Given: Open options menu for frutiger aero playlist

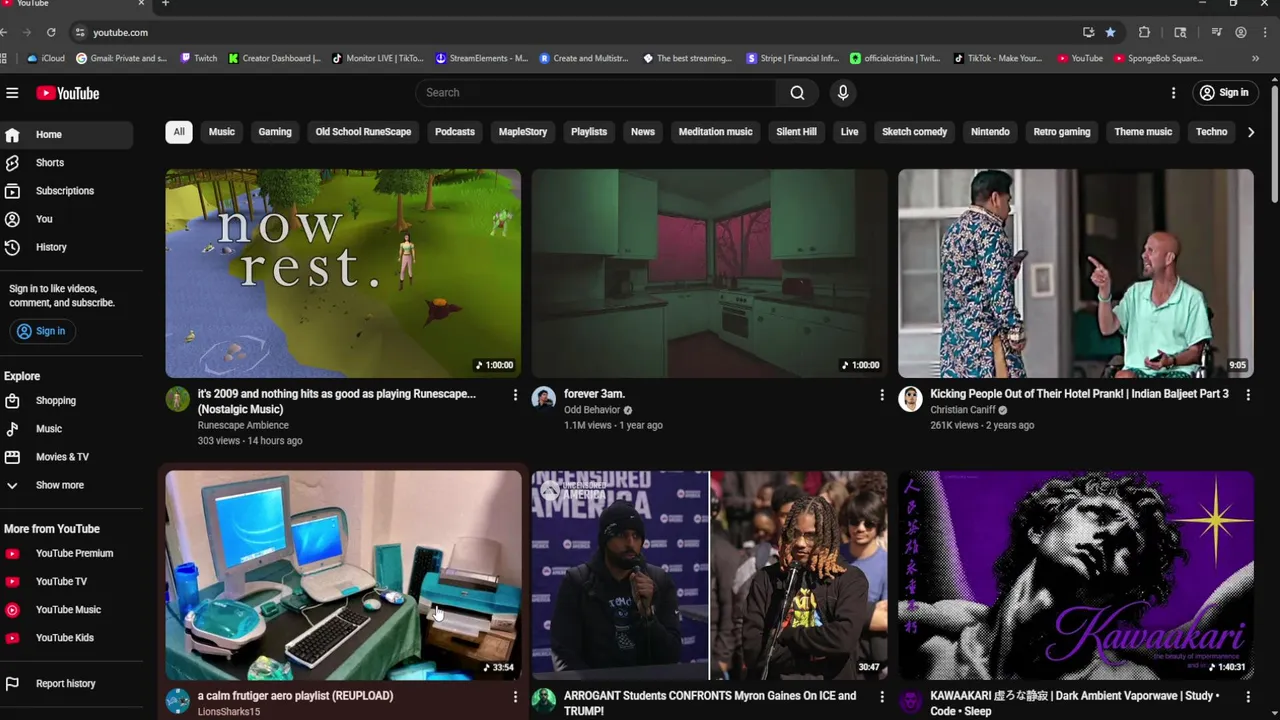Looking at the screenshot, I should [x=515, y=697].
